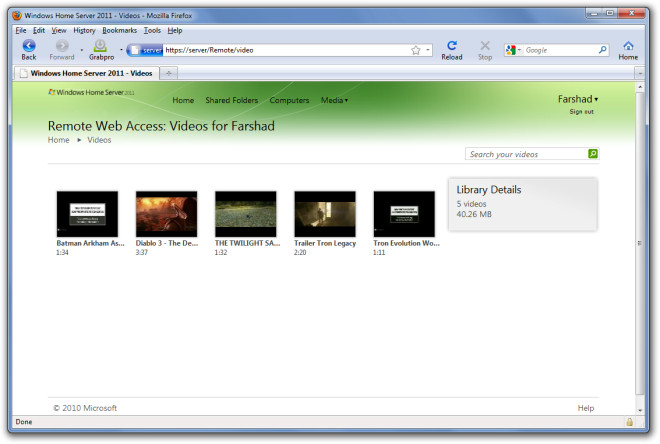Click the '40.26 MB' library size text
Screen dimensions: 660x444
click(x=474, y=214)
